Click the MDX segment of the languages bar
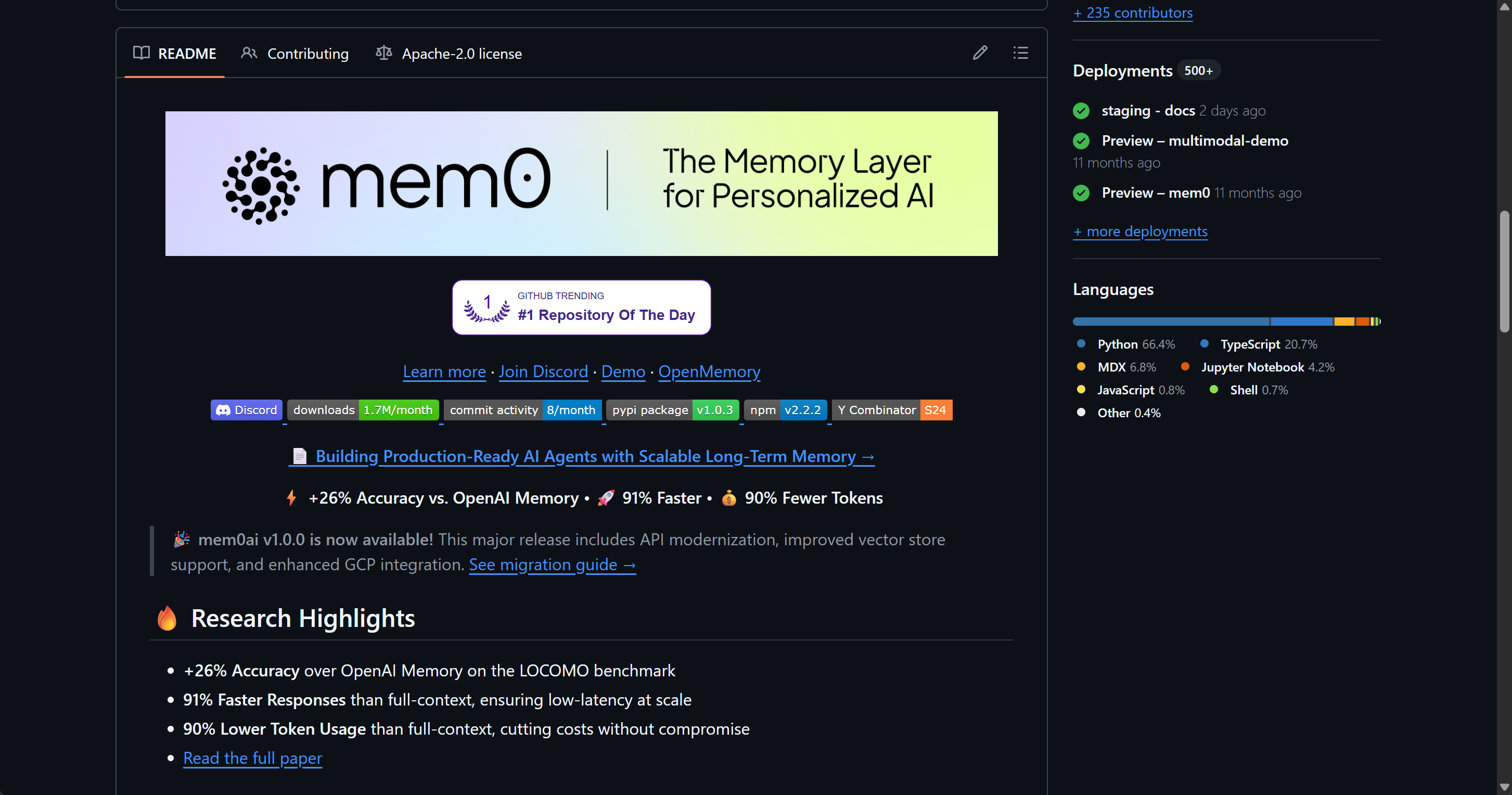Screen dimensions: 1512x795 pos(1344,322)
